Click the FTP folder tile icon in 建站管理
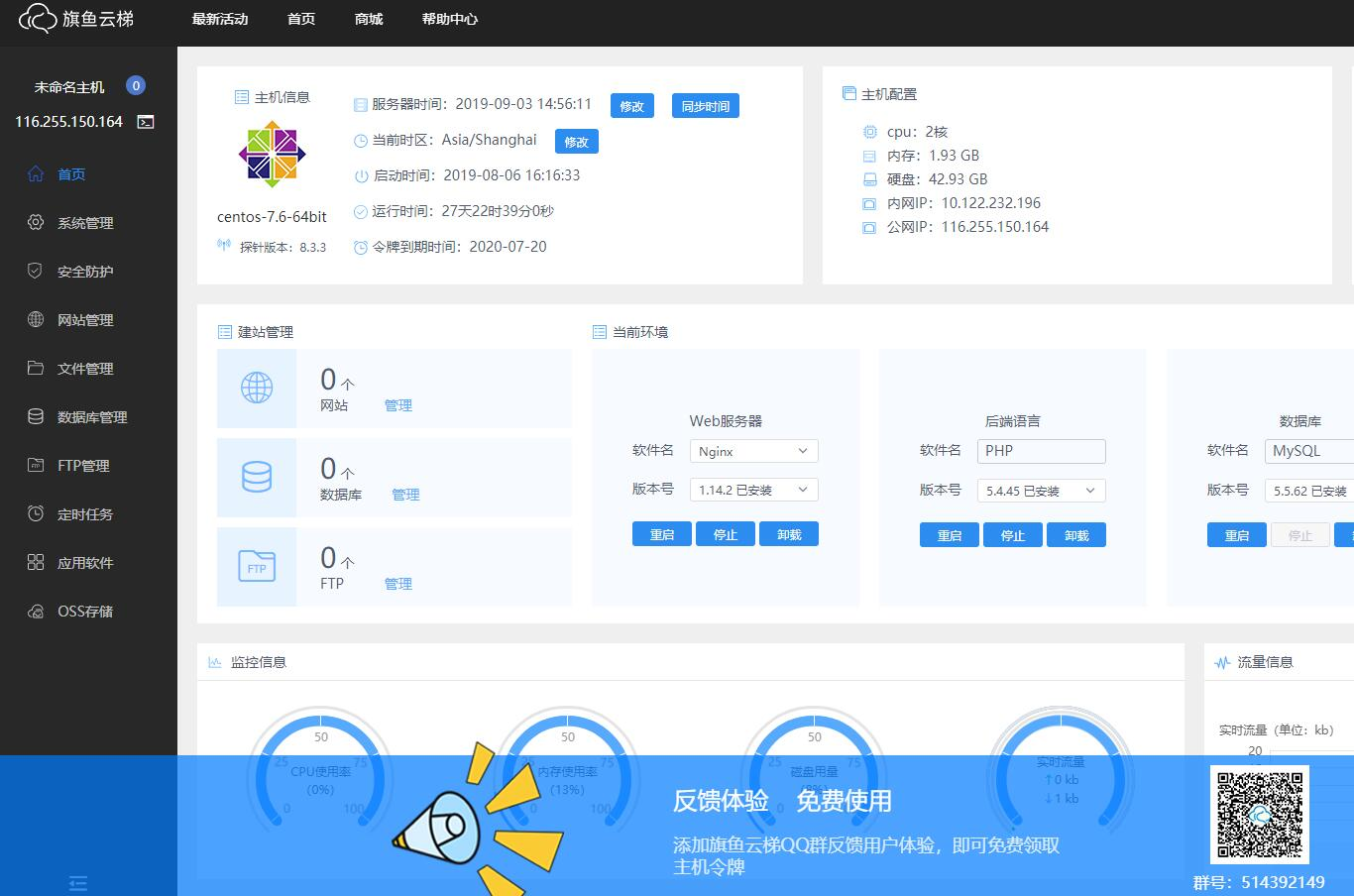 coord(257,566)
